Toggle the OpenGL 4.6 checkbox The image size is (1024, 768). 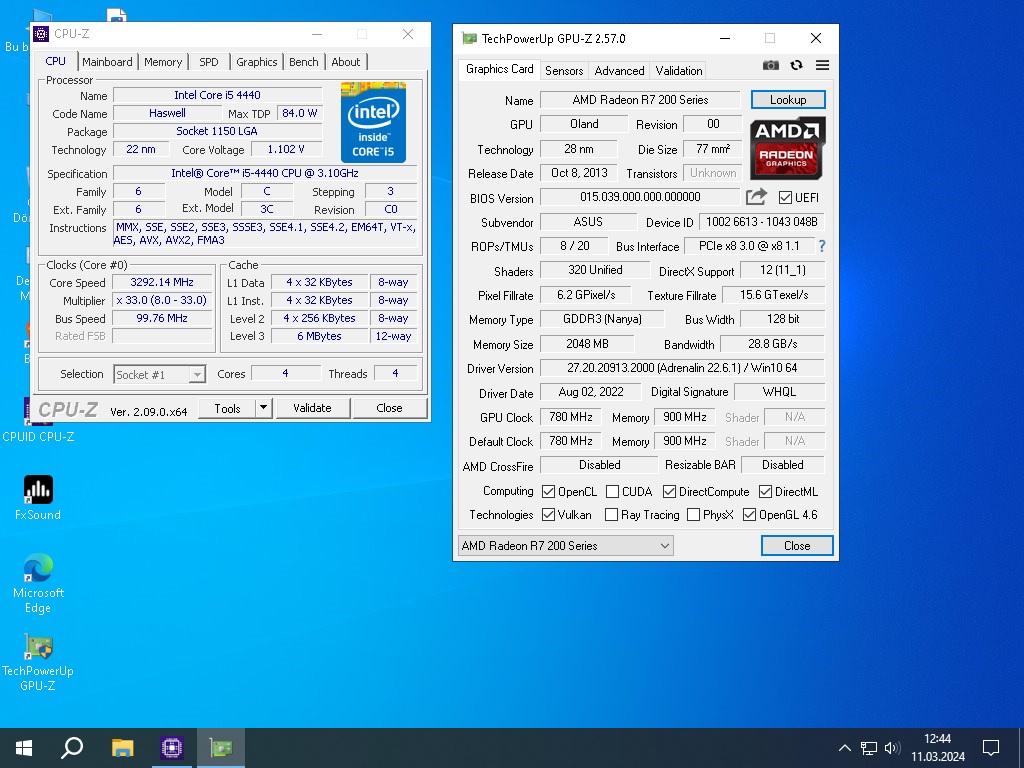[x=750, y=515]
